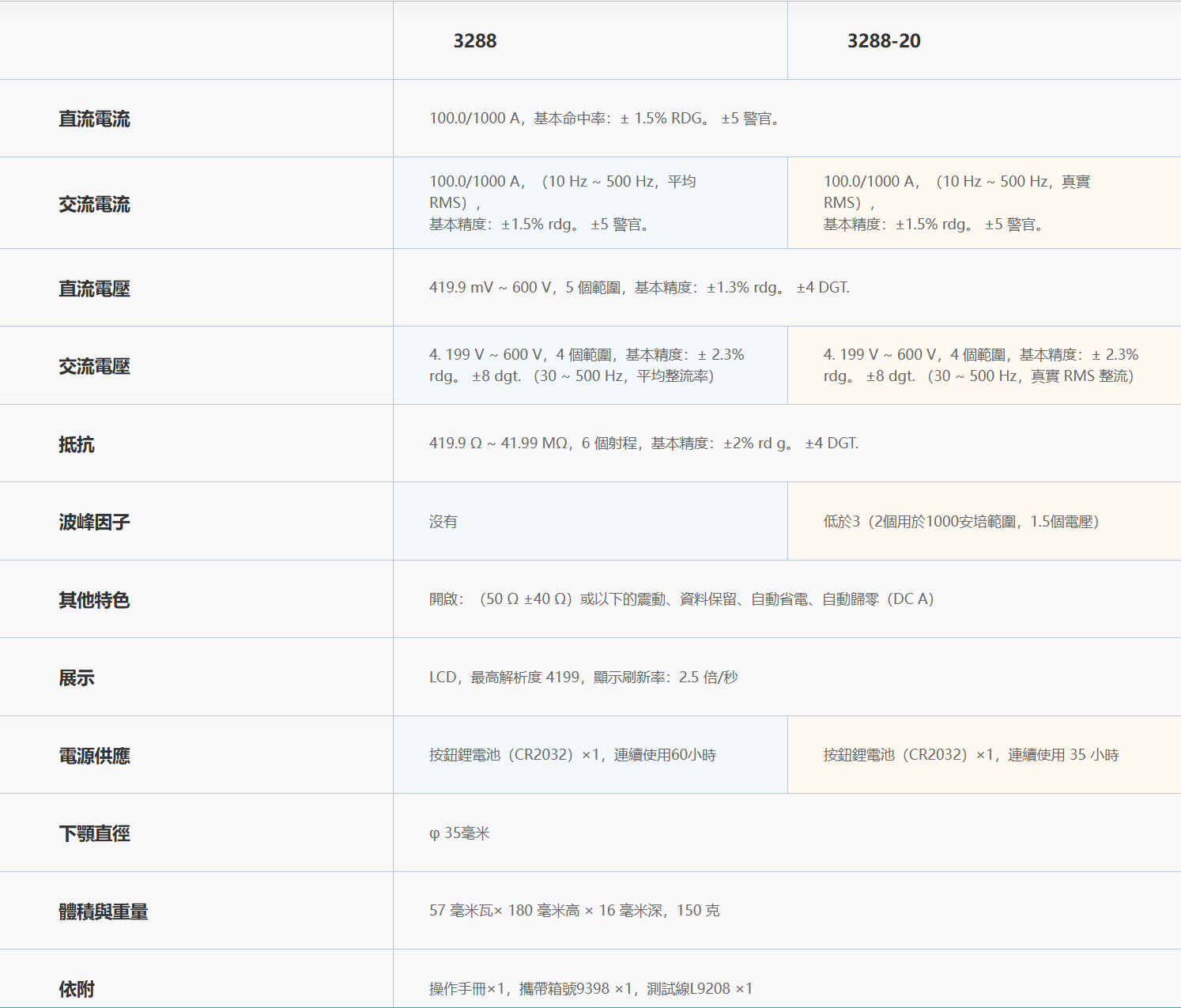1181x1008 pixels.
Task: Select the '419.9 Ω ~ 41.99 MΩ' resistance spec
Action: tap(644, 444)
